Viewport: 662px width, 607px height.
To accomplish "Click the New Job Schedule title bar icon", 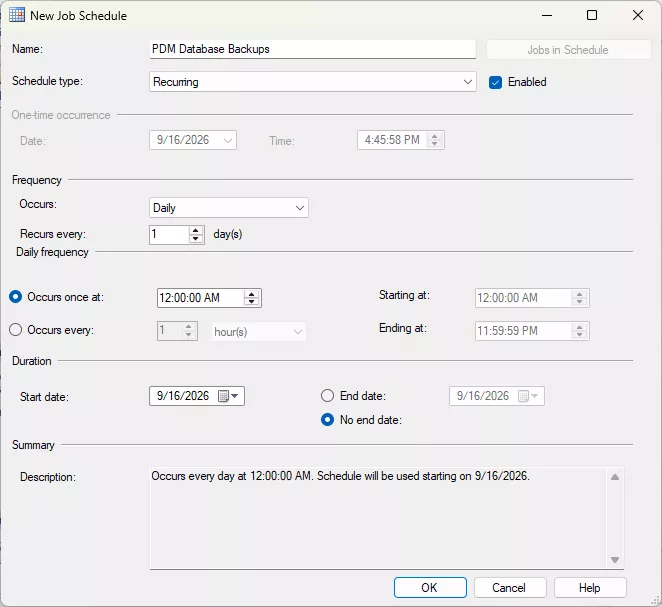I will (x=17, y=15).
